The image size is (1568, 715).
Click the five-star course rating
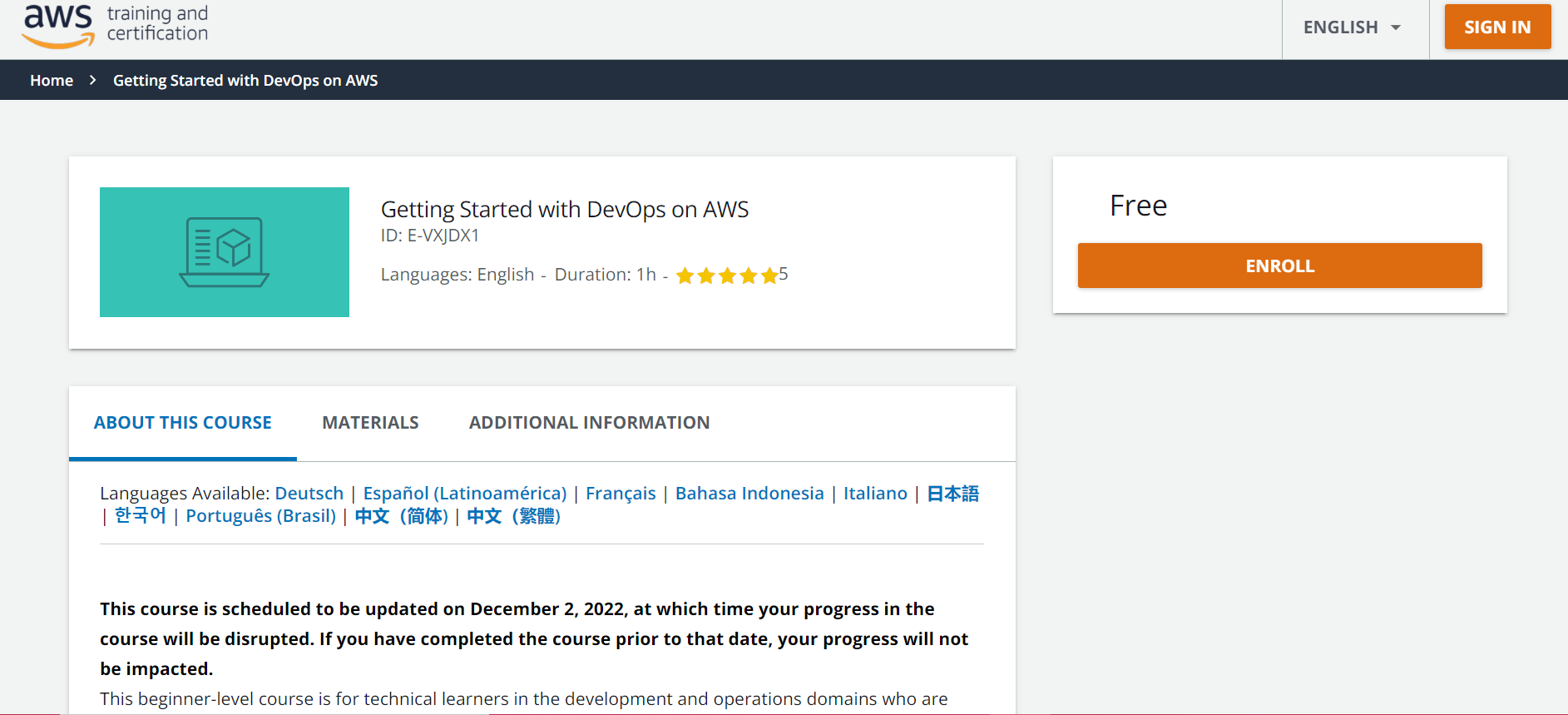coord(727,275)
